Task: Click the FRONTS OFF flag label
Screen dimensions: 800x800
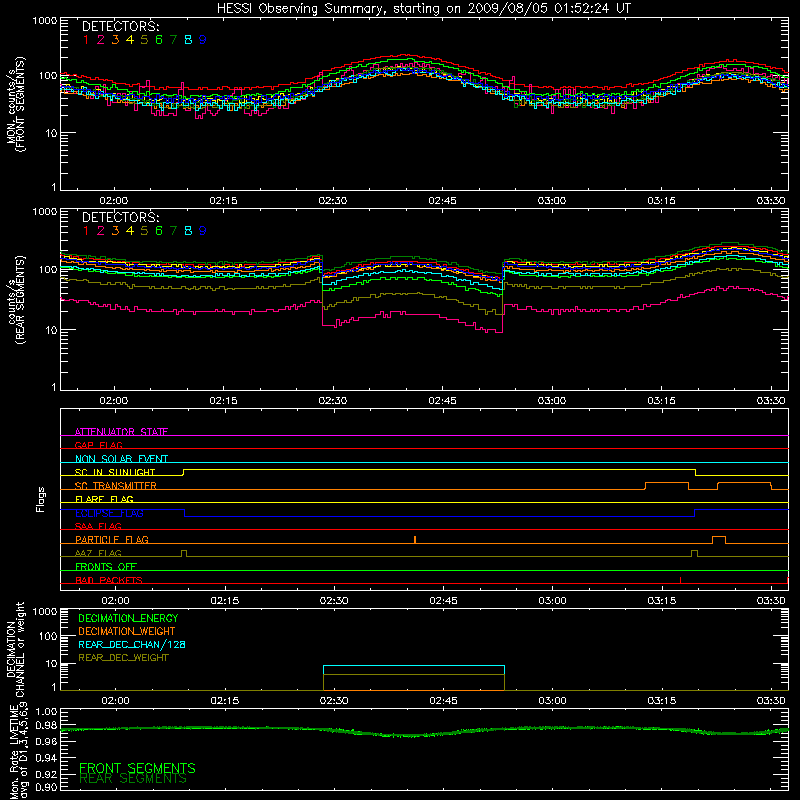Action: pos(106,566)
